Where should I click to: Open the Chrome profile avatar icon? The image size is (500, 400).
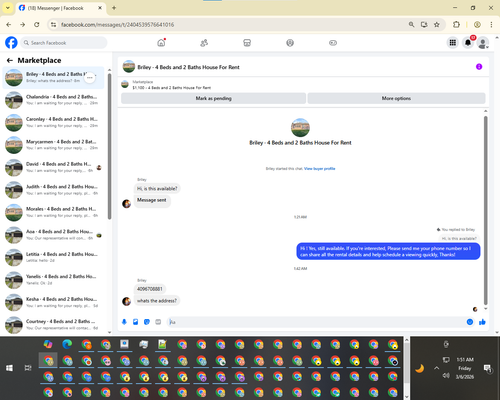tap(477, 24)
